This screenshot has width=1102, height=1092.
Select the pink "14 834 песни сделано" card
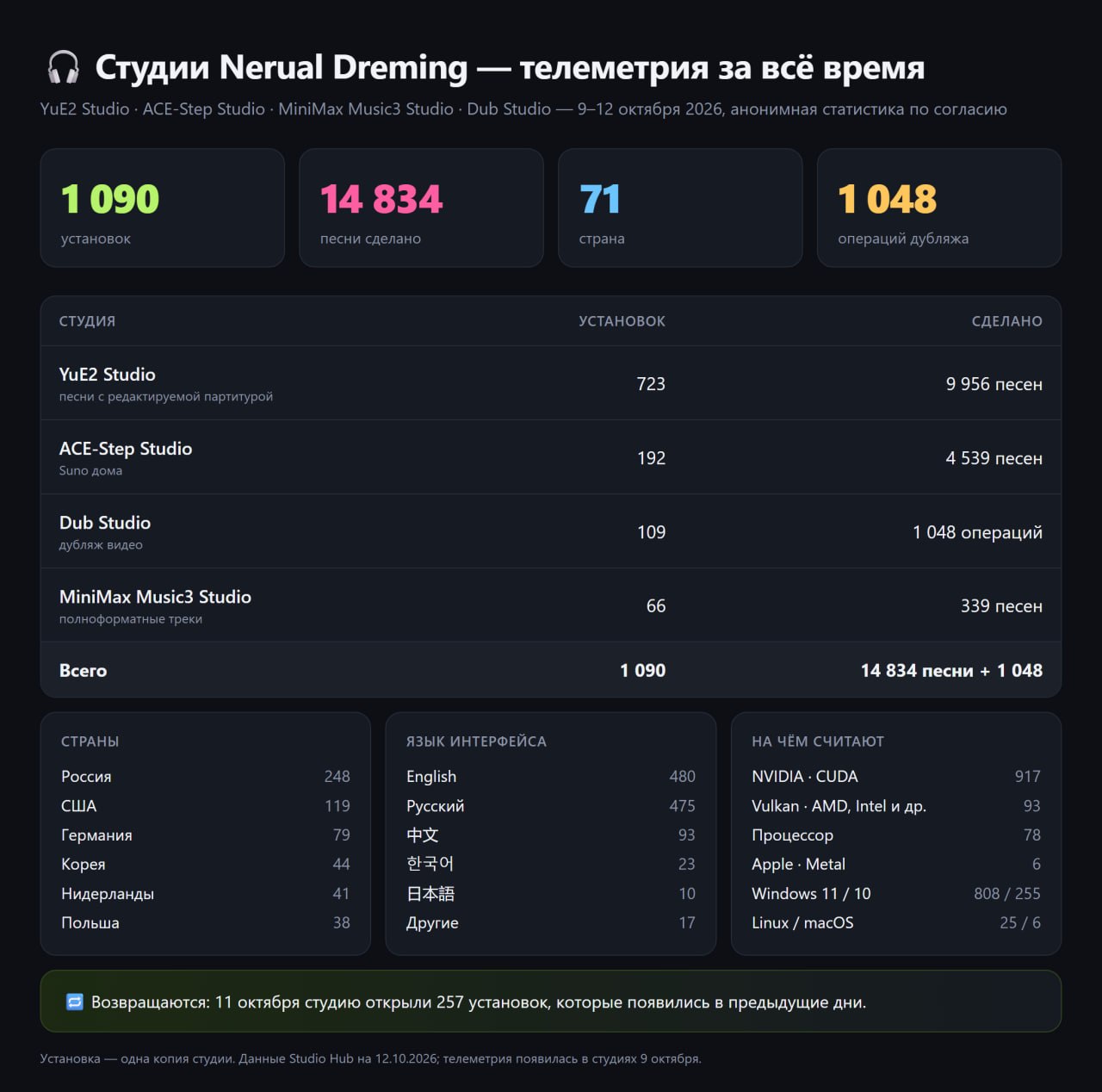(421, 208)
